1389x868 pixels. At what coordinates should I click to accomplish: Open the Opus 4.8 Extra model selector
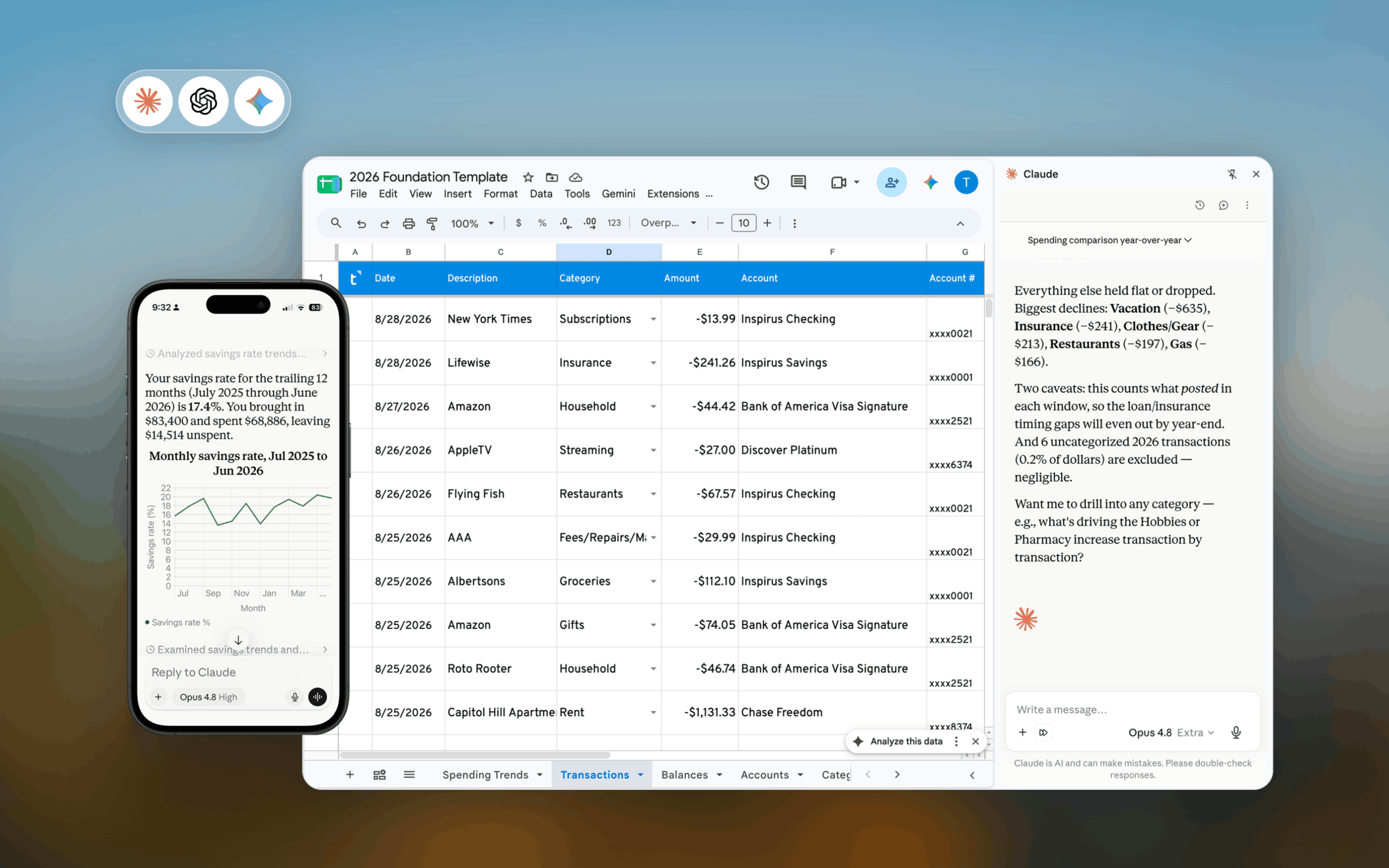coord(1171,732)
